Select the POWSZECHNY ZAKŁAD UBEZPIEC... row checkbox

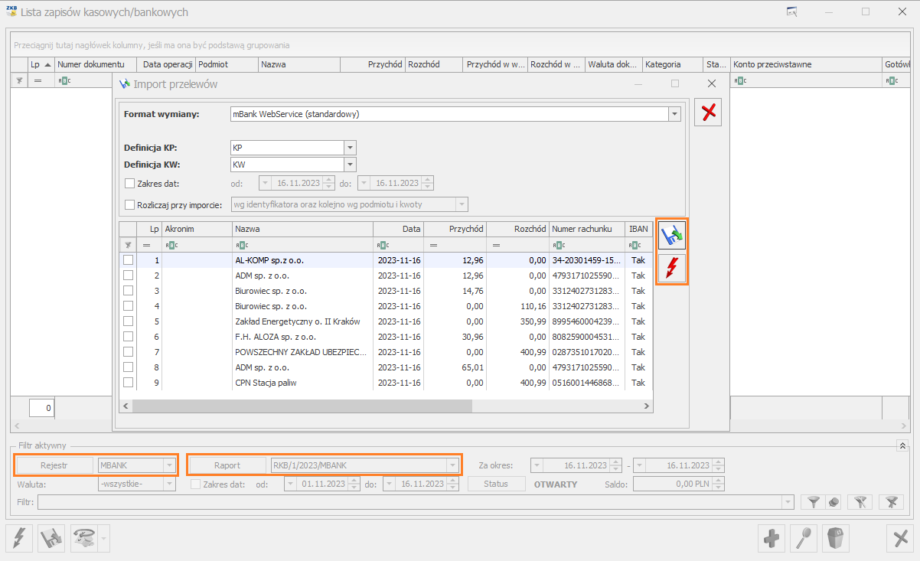pos(128,352)
